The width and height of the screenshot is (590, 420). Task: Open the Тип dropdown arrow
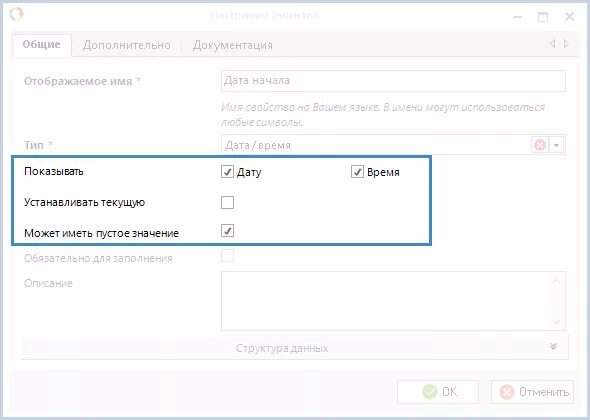tap(557, 145)
